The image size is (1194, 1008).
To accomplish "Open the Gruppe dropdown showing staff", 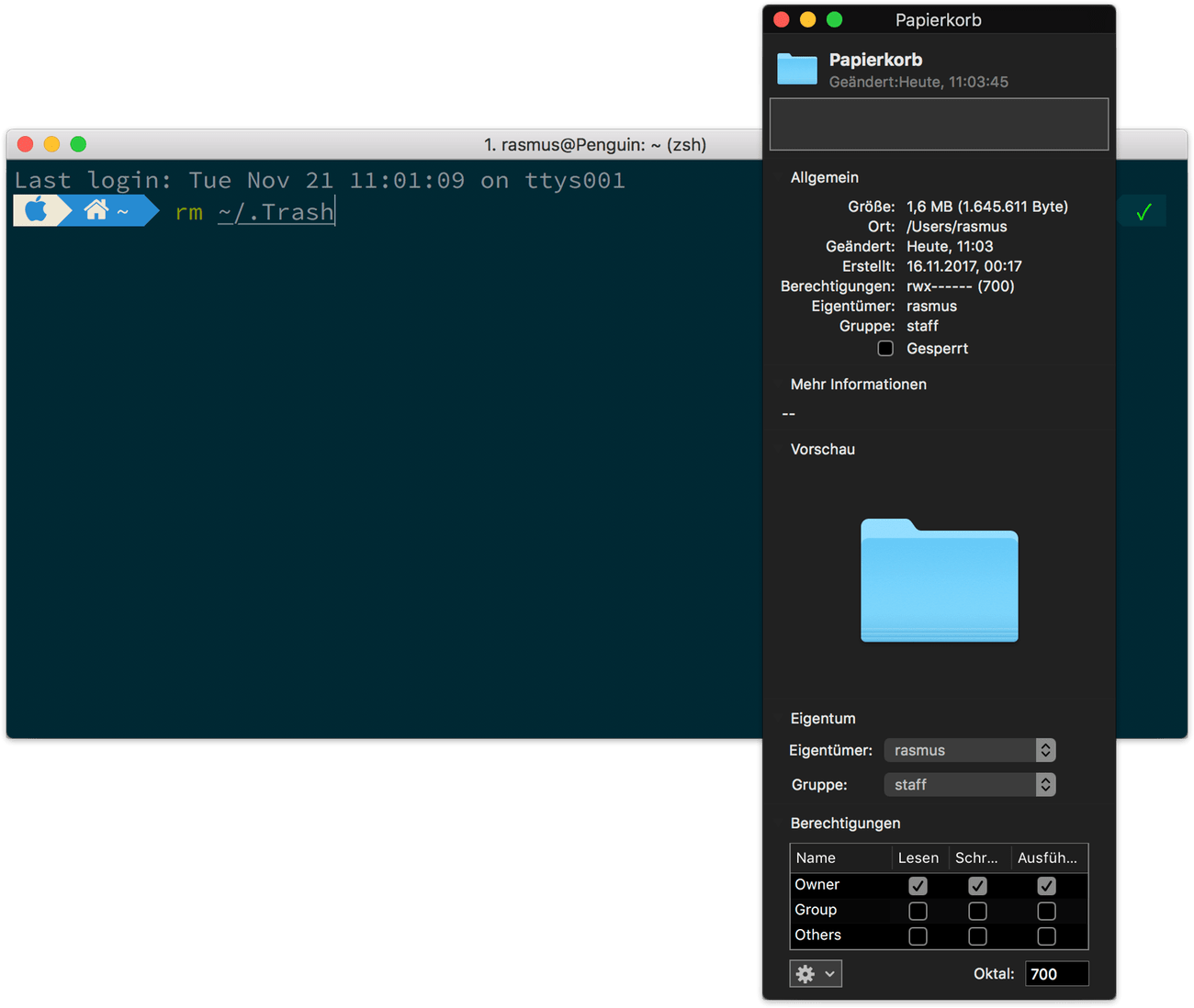I will click(970, 784).
